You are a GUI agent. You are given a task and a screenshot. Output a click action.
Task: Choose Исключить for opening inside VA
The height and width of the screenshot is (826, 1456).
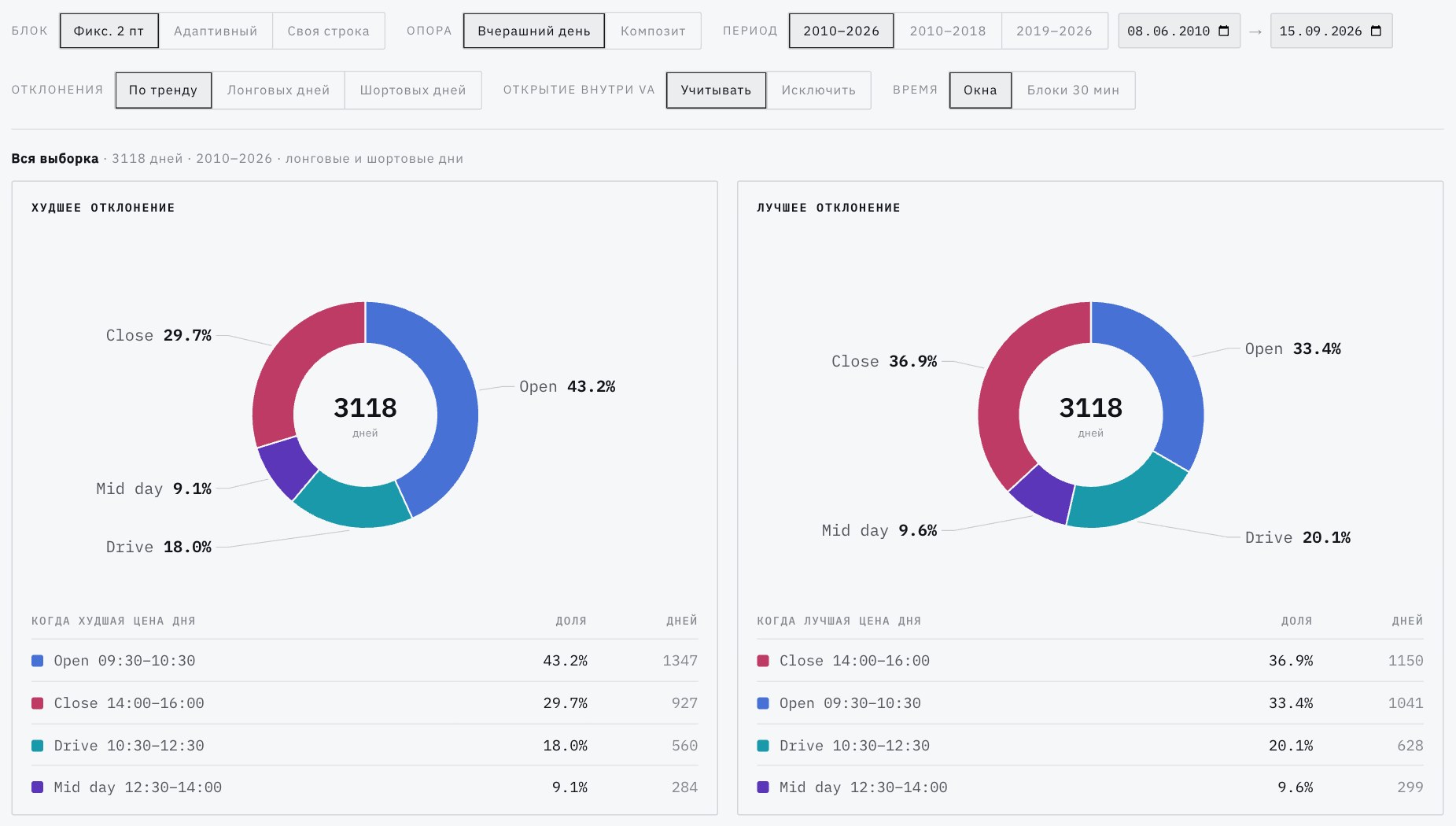[818, 90]
